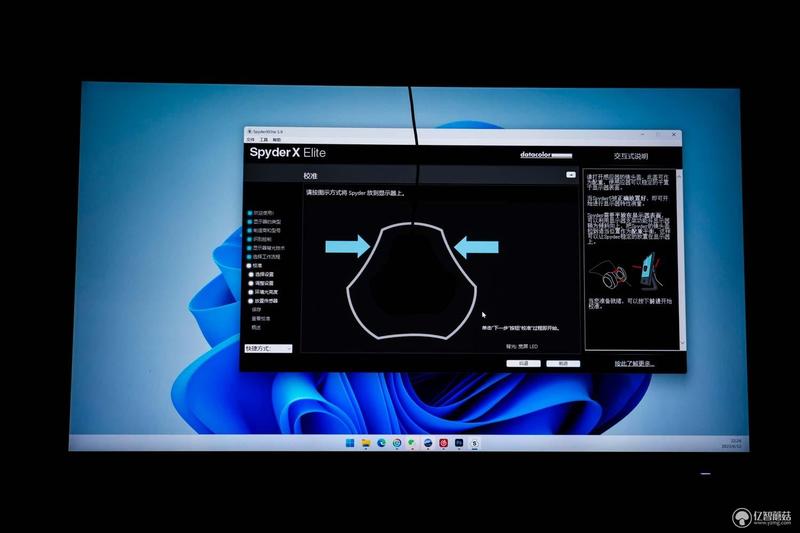Open the green WeChat taskbar icon
800x533 pixels.
tap(412, 443)
